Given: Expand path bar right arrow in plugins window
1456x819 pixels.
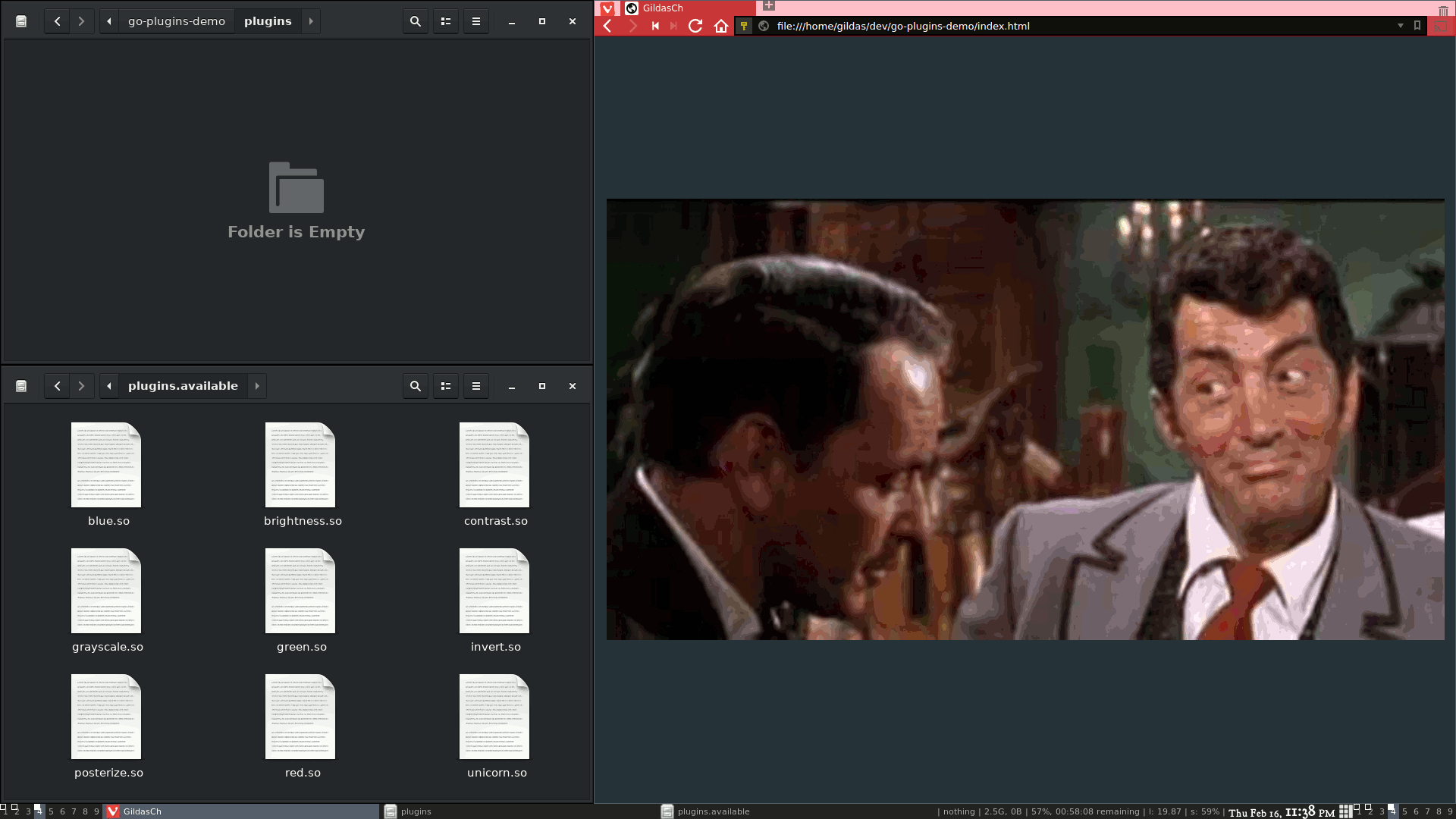Looking at the screenshot, I should click(x=311, y=21).
